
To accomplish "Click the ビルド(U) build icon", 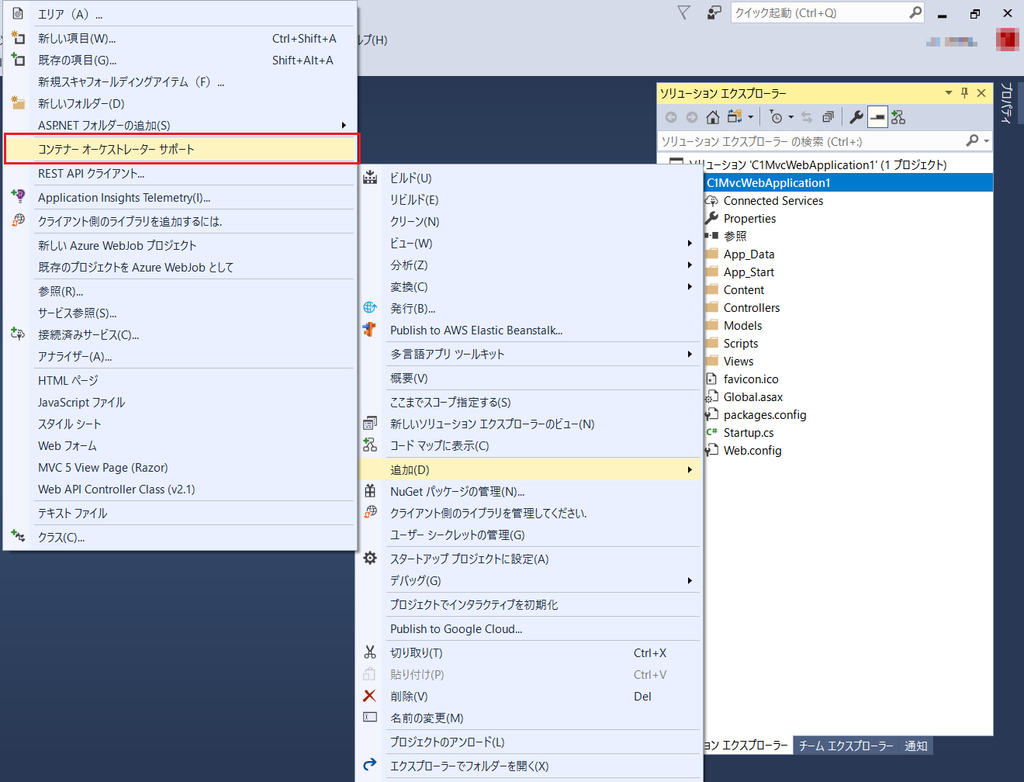I will tap(370, 177).
